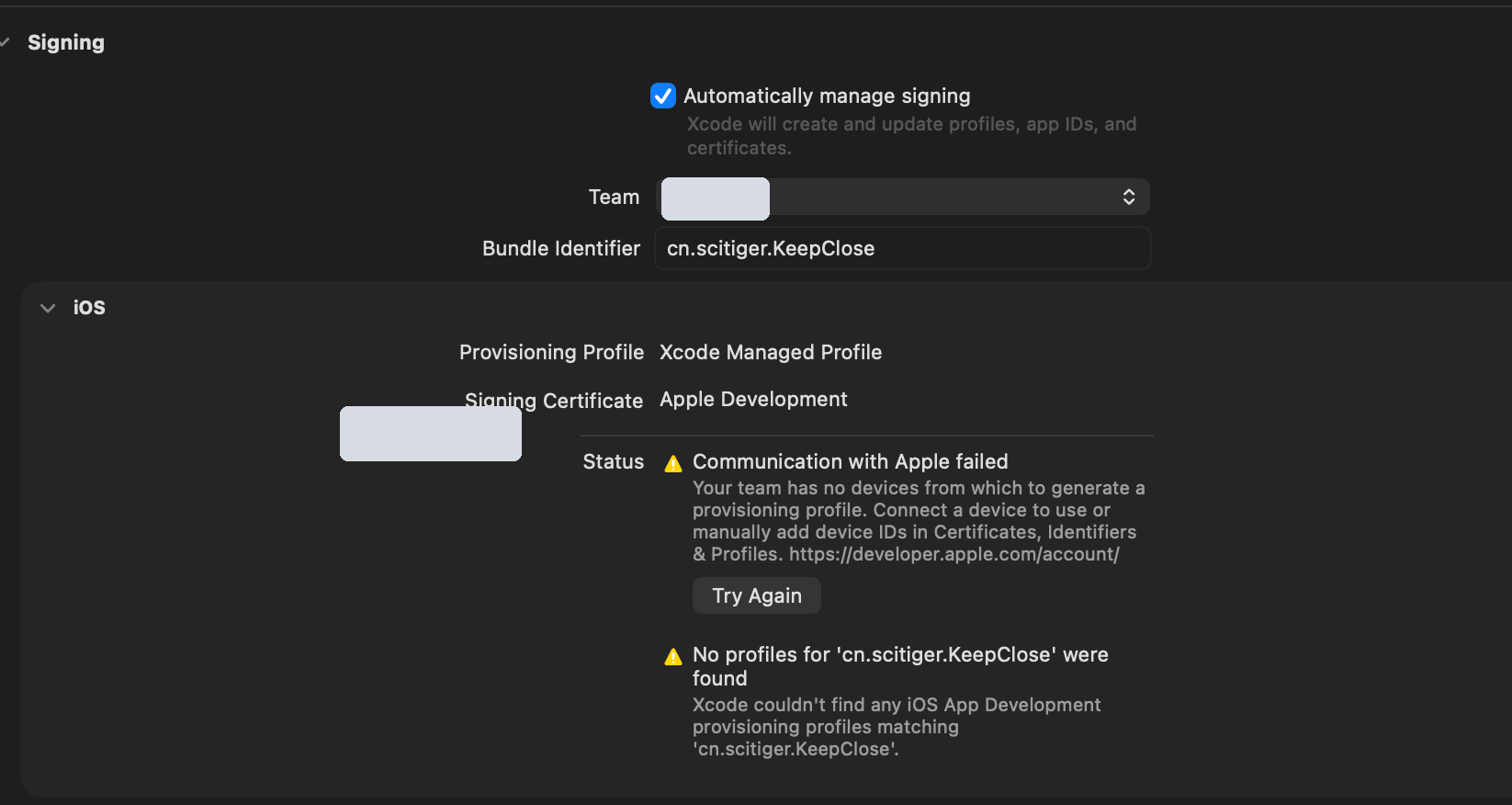Click the Bundle Identifier label
Image resolution: width=1512 pixels, height=805 pixels.
point(561,248)
